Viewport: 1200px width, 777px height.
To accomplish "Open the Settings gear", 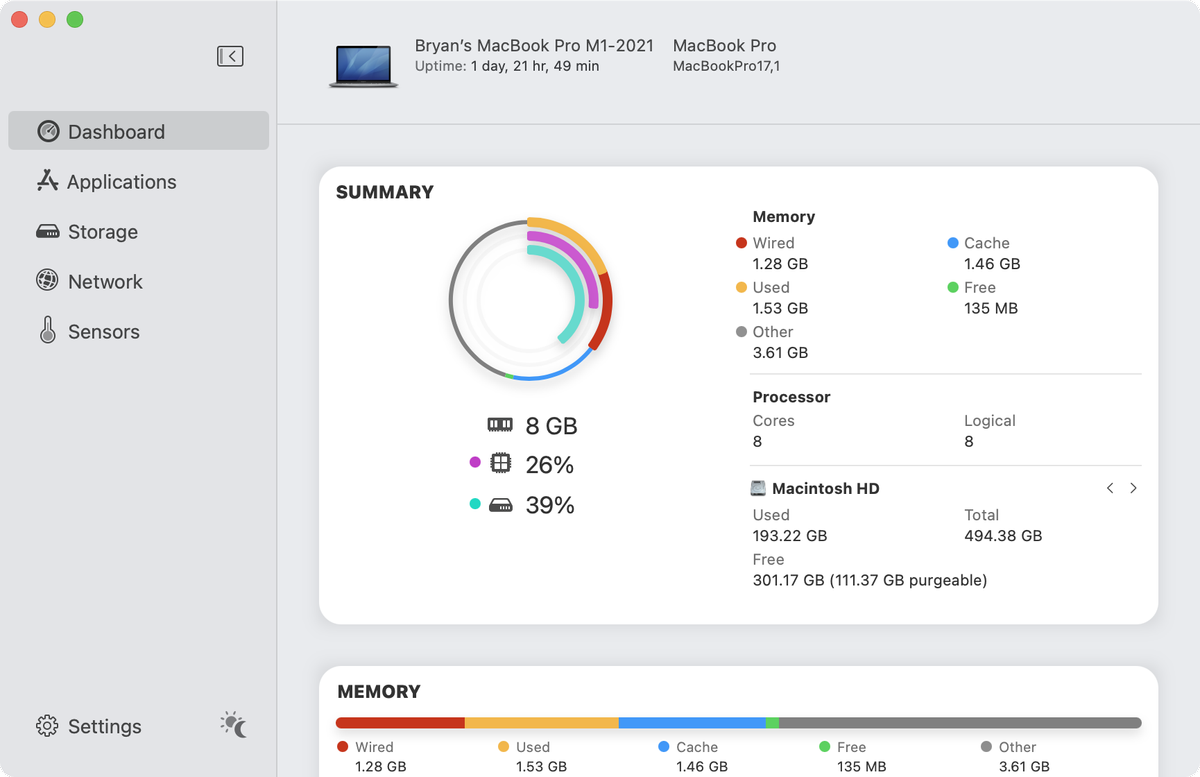I will click(x=46, y=726).
